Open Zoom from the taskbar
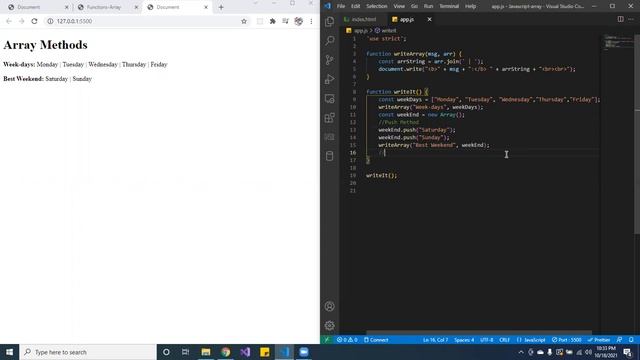Viewport: 640px width, 360px height. tap(304, 352)
